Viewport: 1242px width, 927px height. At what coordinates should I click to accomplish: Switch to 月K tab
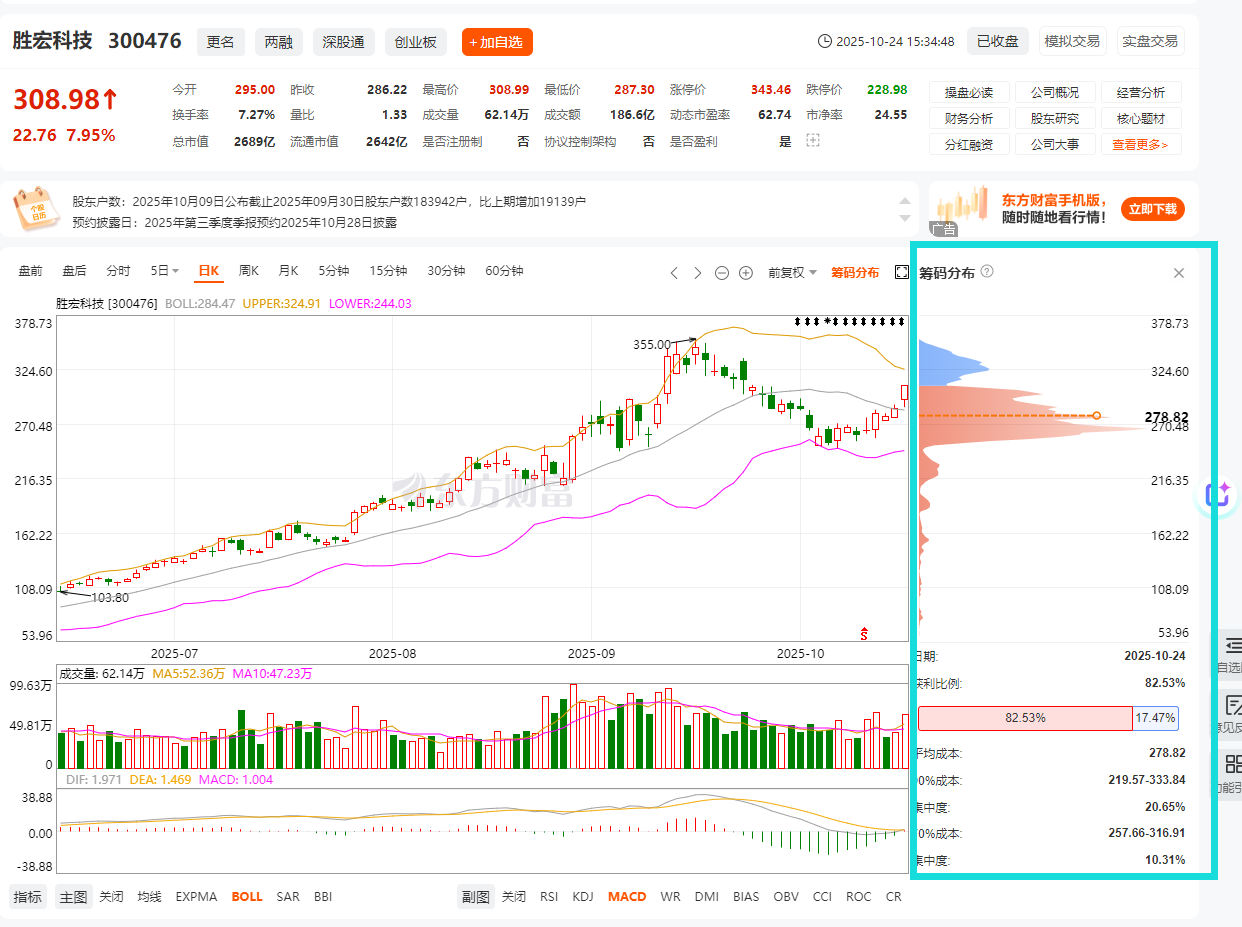tap(289, 271)
